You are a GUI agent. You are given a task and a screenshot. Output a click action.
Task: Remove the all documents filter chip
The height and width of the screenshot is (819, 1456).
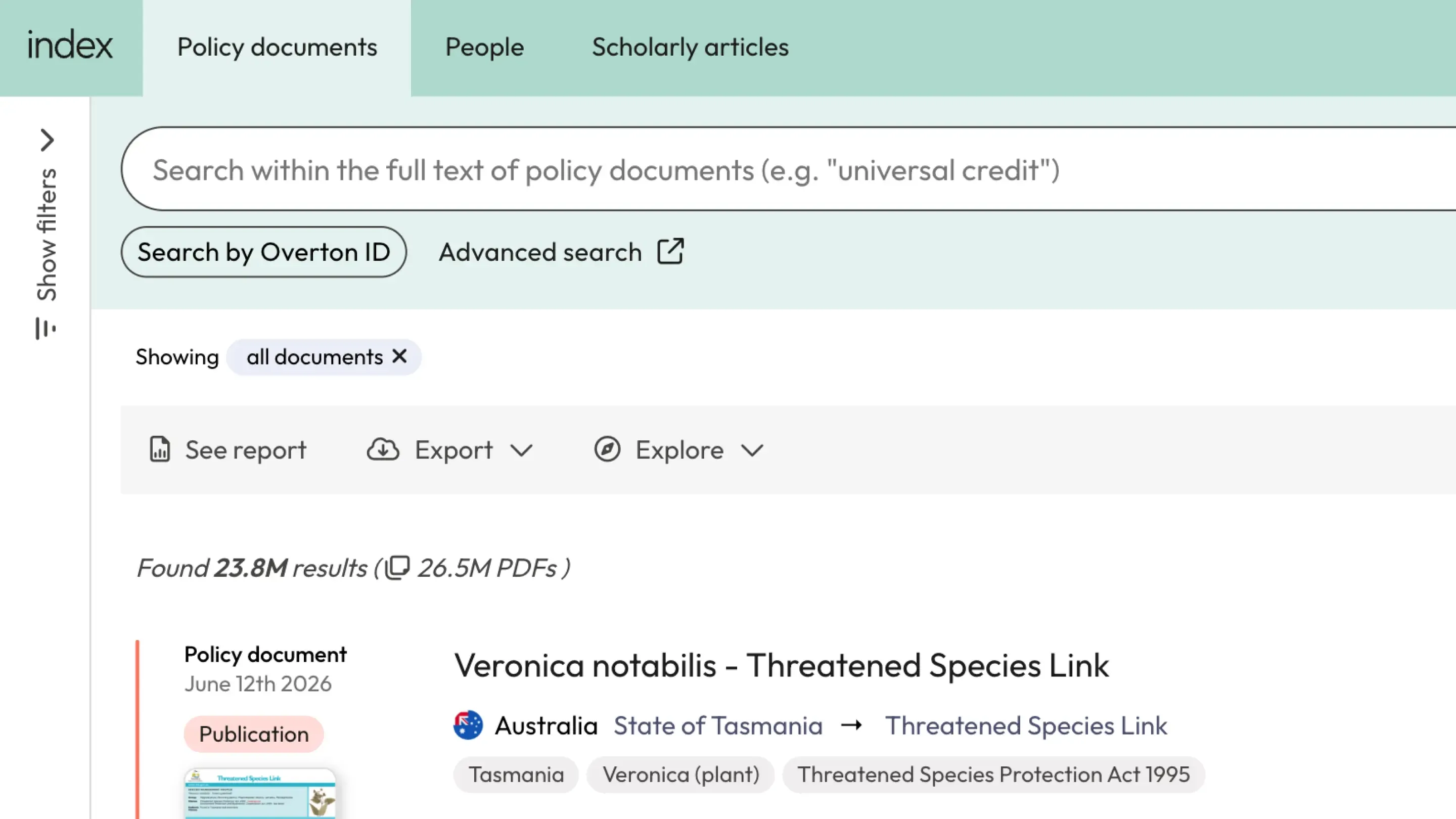pyautogui.click(x=399, y=356)
